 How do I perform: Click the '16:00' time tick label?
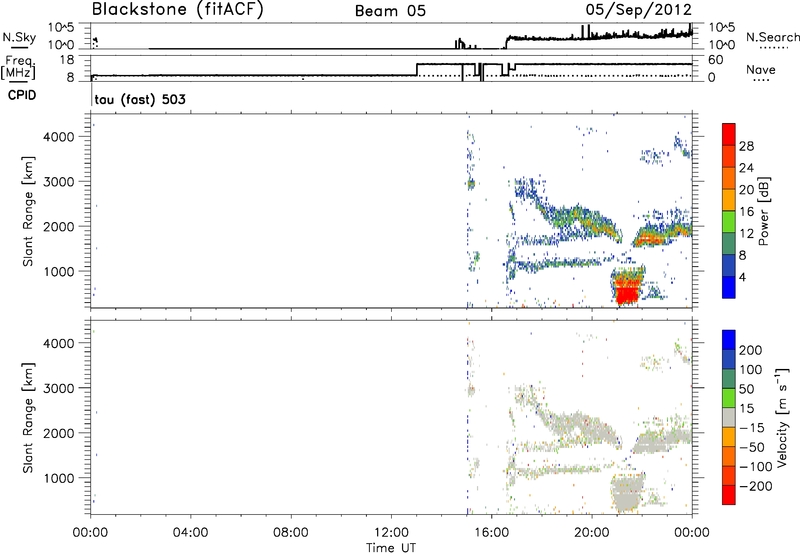[491, 533]
